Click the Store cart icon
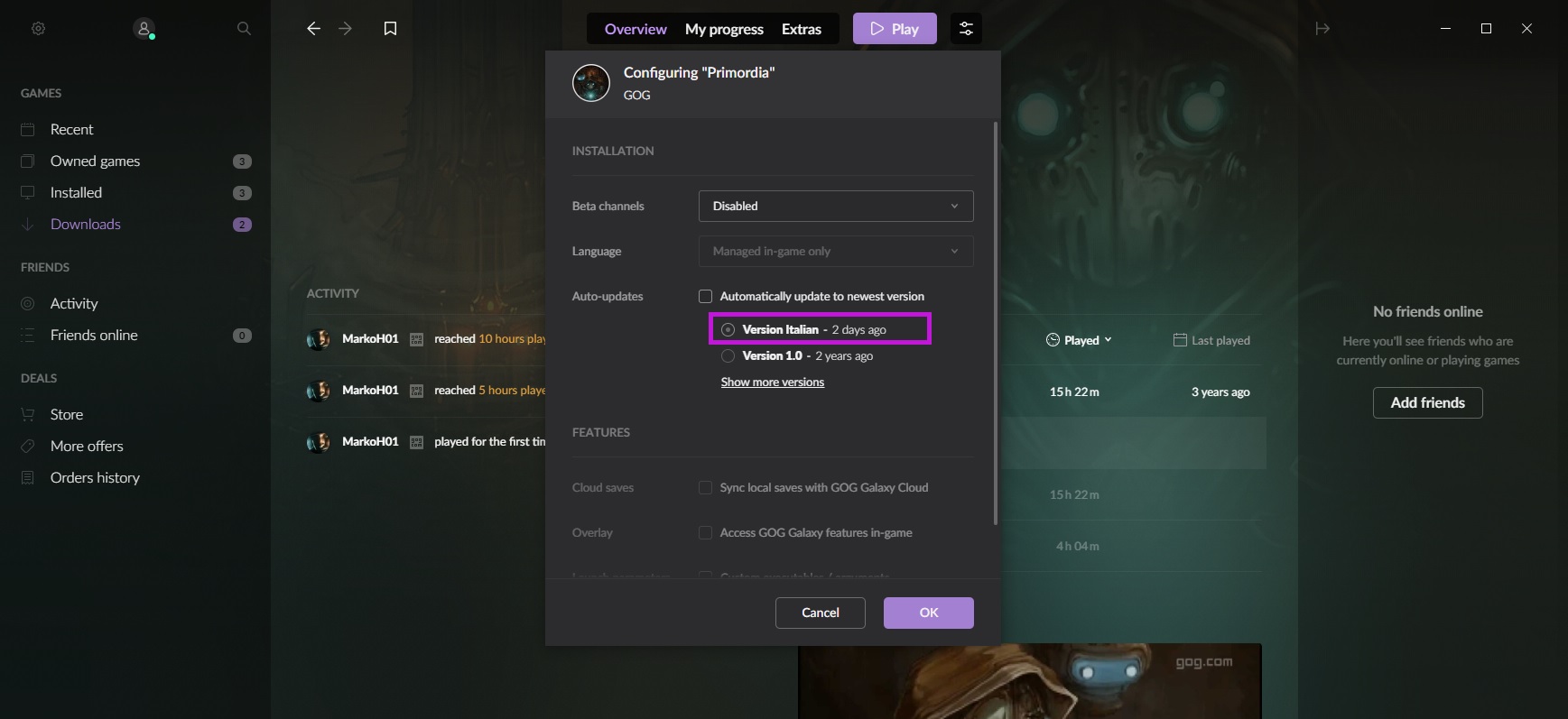1568x719 pixels. point(28,414)
